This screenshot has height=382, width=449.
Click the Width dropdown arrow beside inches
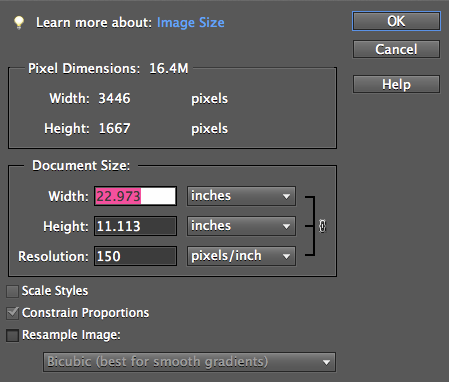click(286, 196)
